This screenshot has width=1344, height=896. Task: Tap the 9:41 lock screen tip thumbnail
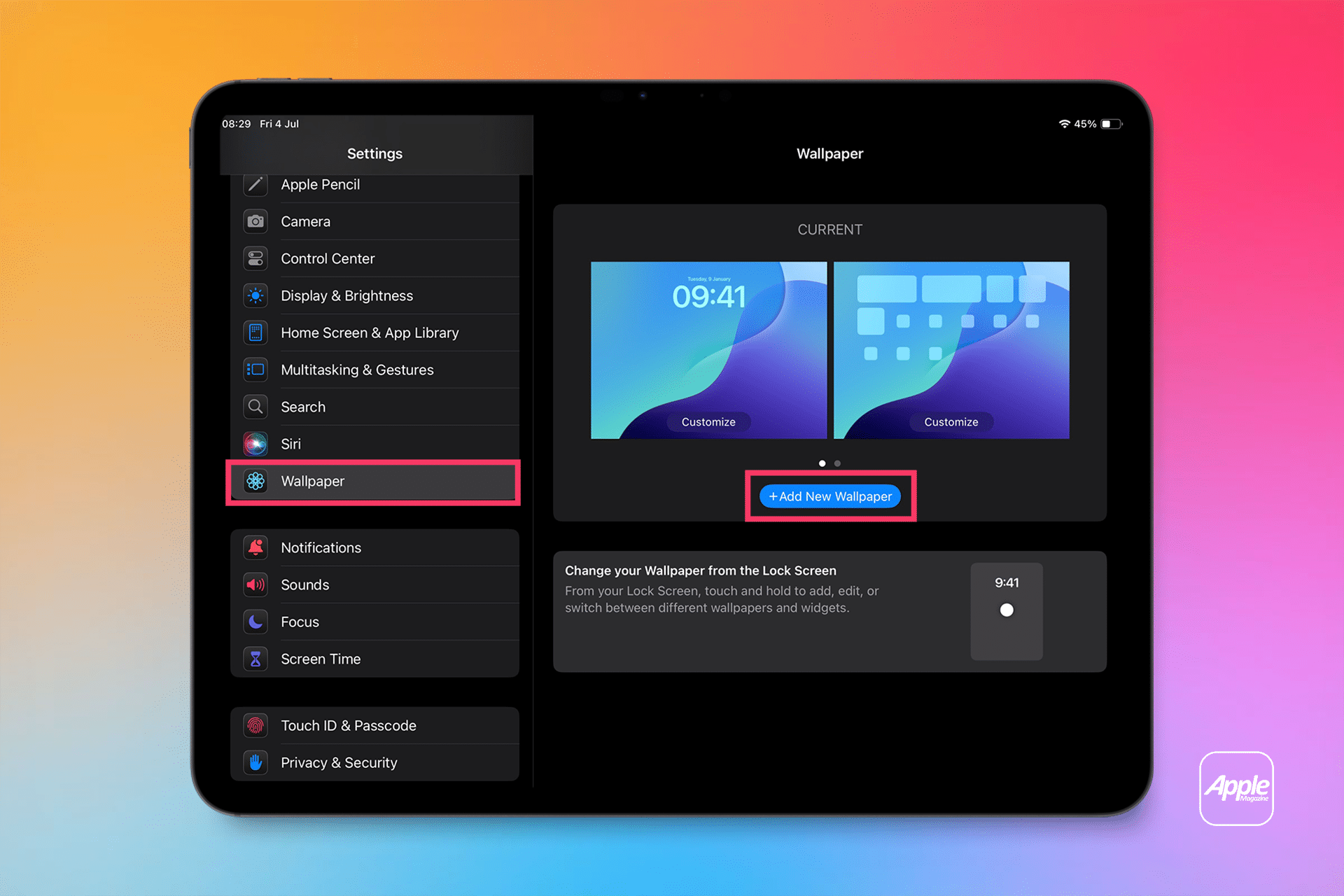(1007, 611)
